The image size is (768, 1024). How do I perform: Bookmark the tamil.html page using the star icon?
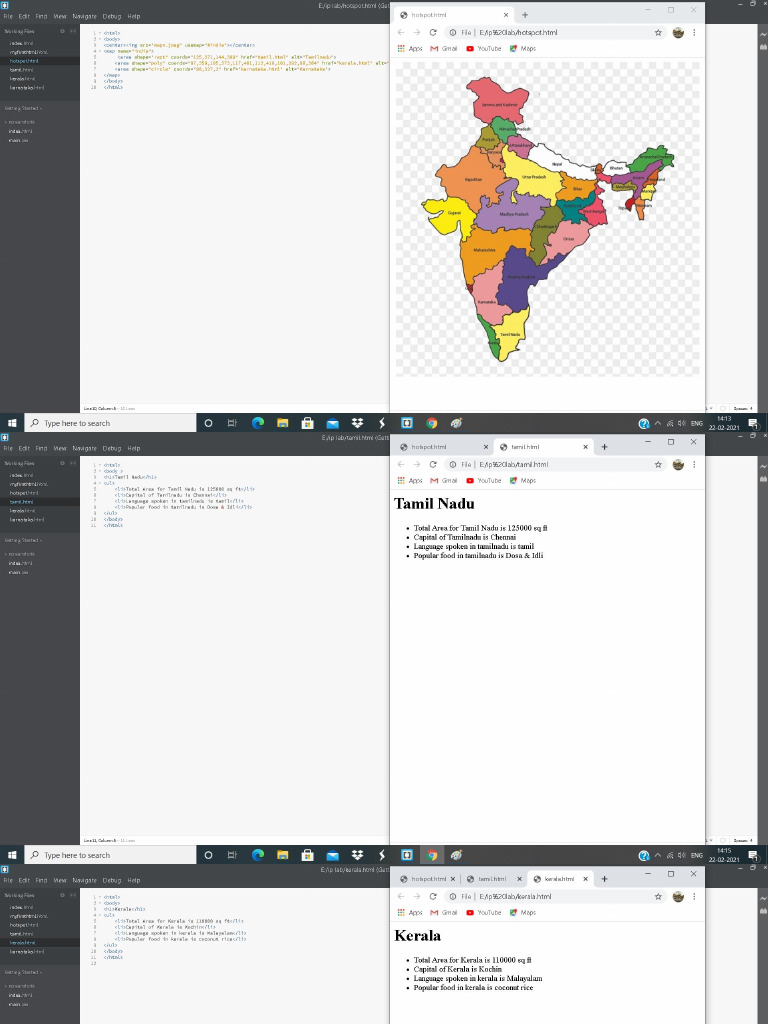[x=658, y=464]
